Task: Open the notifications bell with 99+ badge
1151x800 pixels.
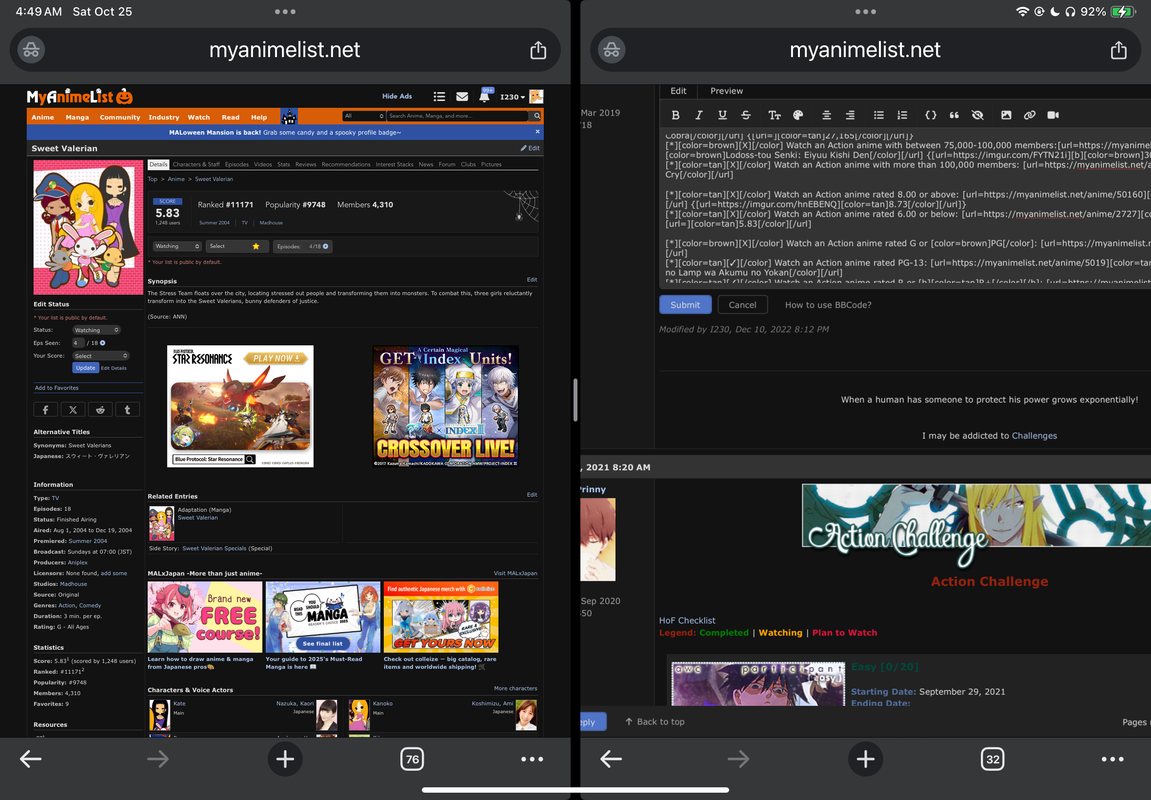Action: coord(484,96)
